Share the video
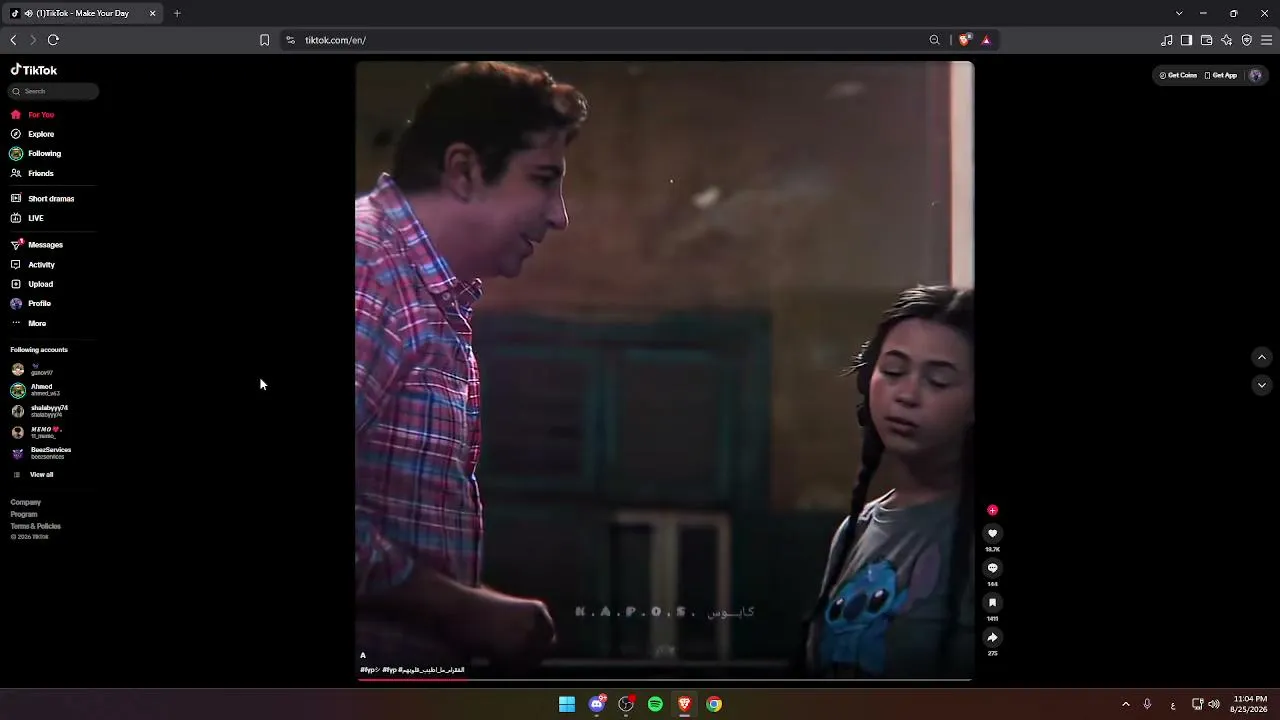The height and width of the screenshot is (720, 1280). pos(992,637)
